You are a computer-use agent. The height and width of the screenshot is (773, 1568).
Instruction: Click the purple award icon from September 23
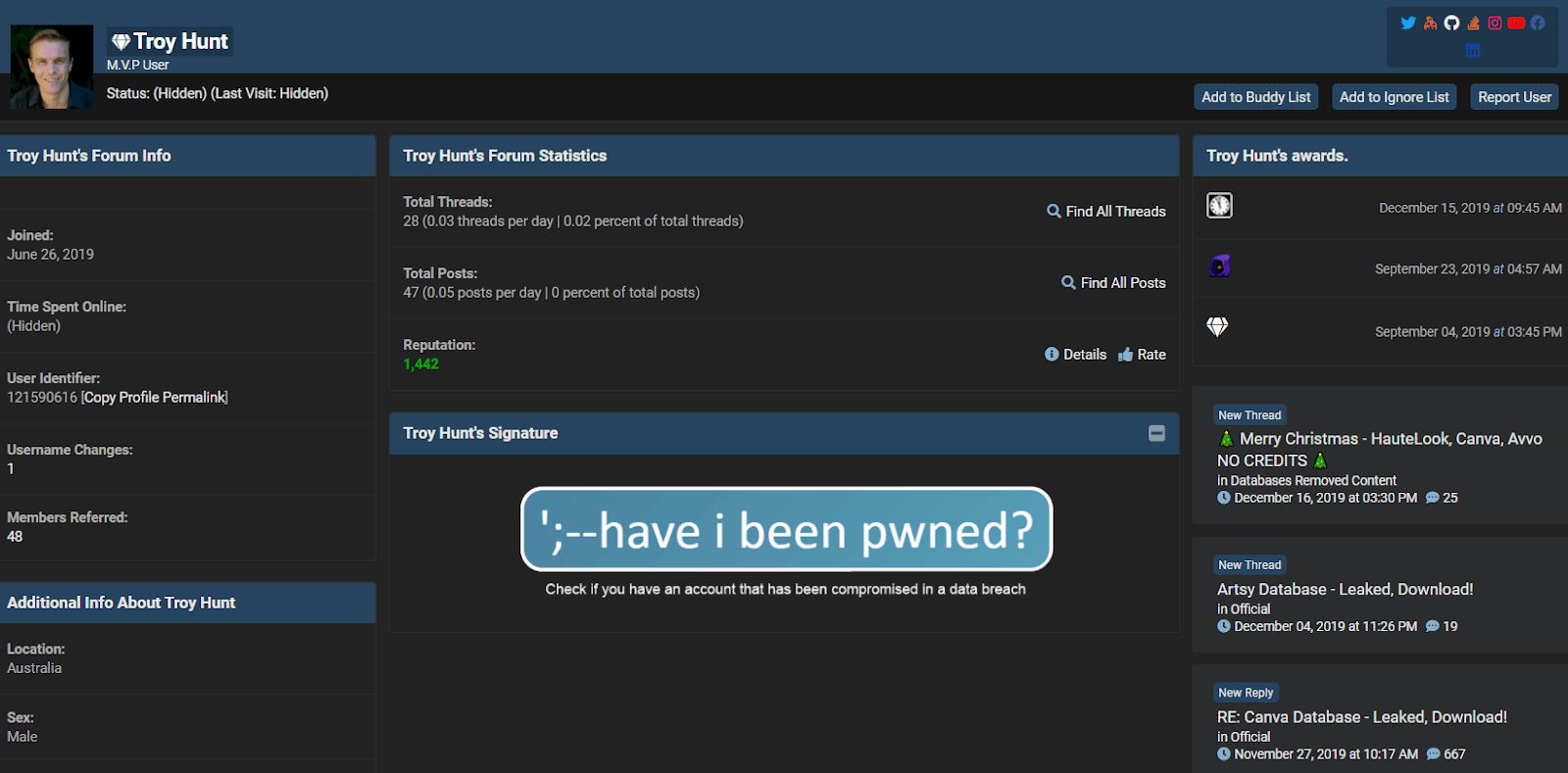[1219, 266]
